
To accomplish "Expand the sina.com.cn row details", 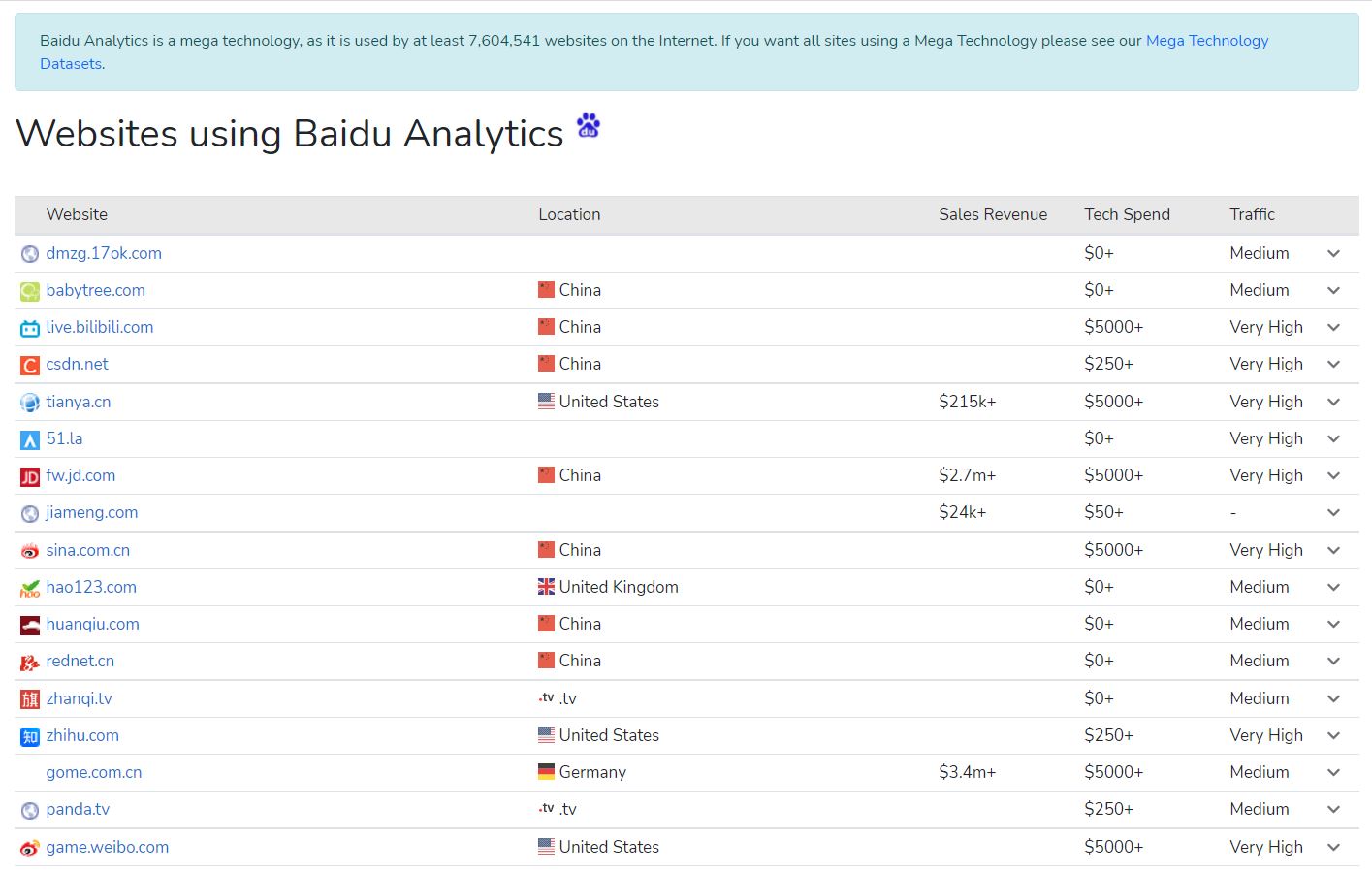I will point(1333,551).
